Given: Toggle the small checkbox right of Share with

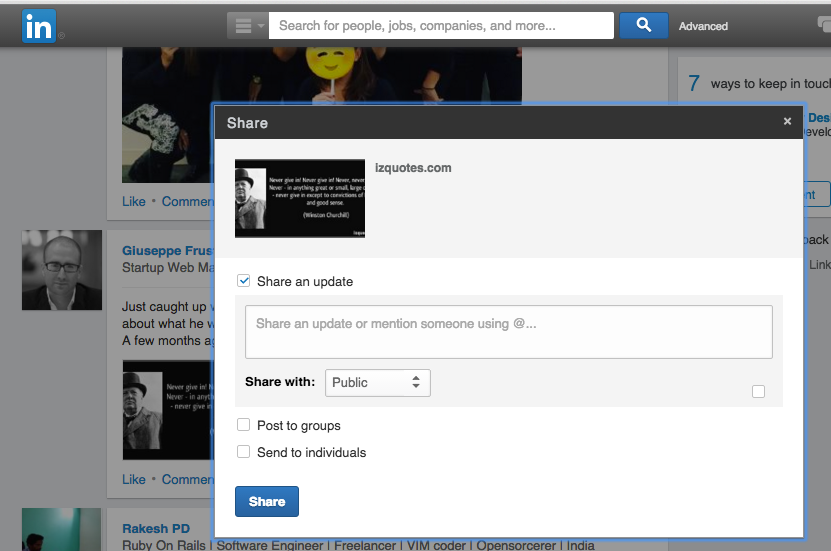Looking at the screenshot, I should coord(758,391).
